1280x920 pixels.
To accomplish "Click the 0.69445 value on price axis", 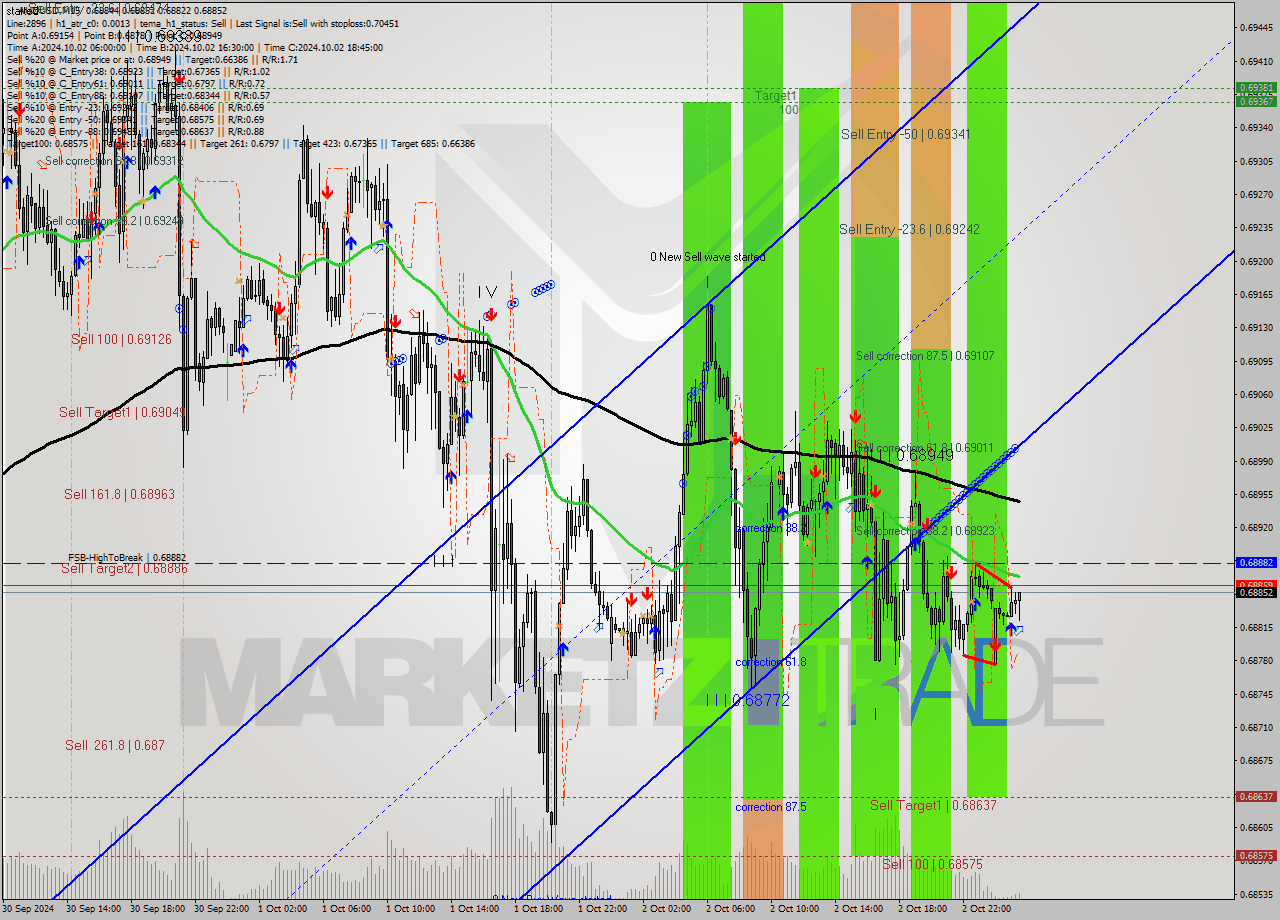I will (1256, 27).
